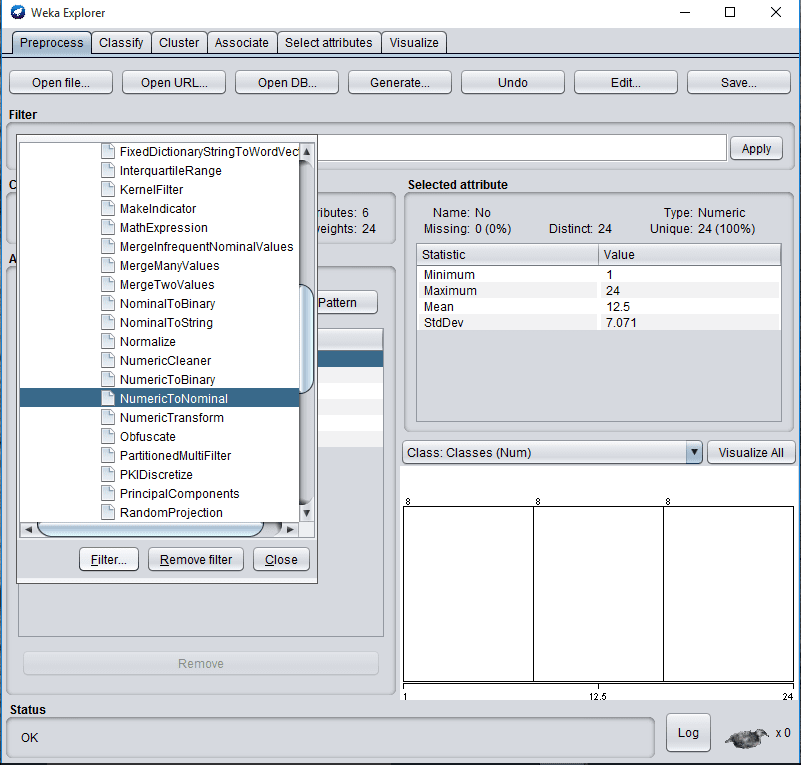Click the Weka bird status icon

point(747,737)
